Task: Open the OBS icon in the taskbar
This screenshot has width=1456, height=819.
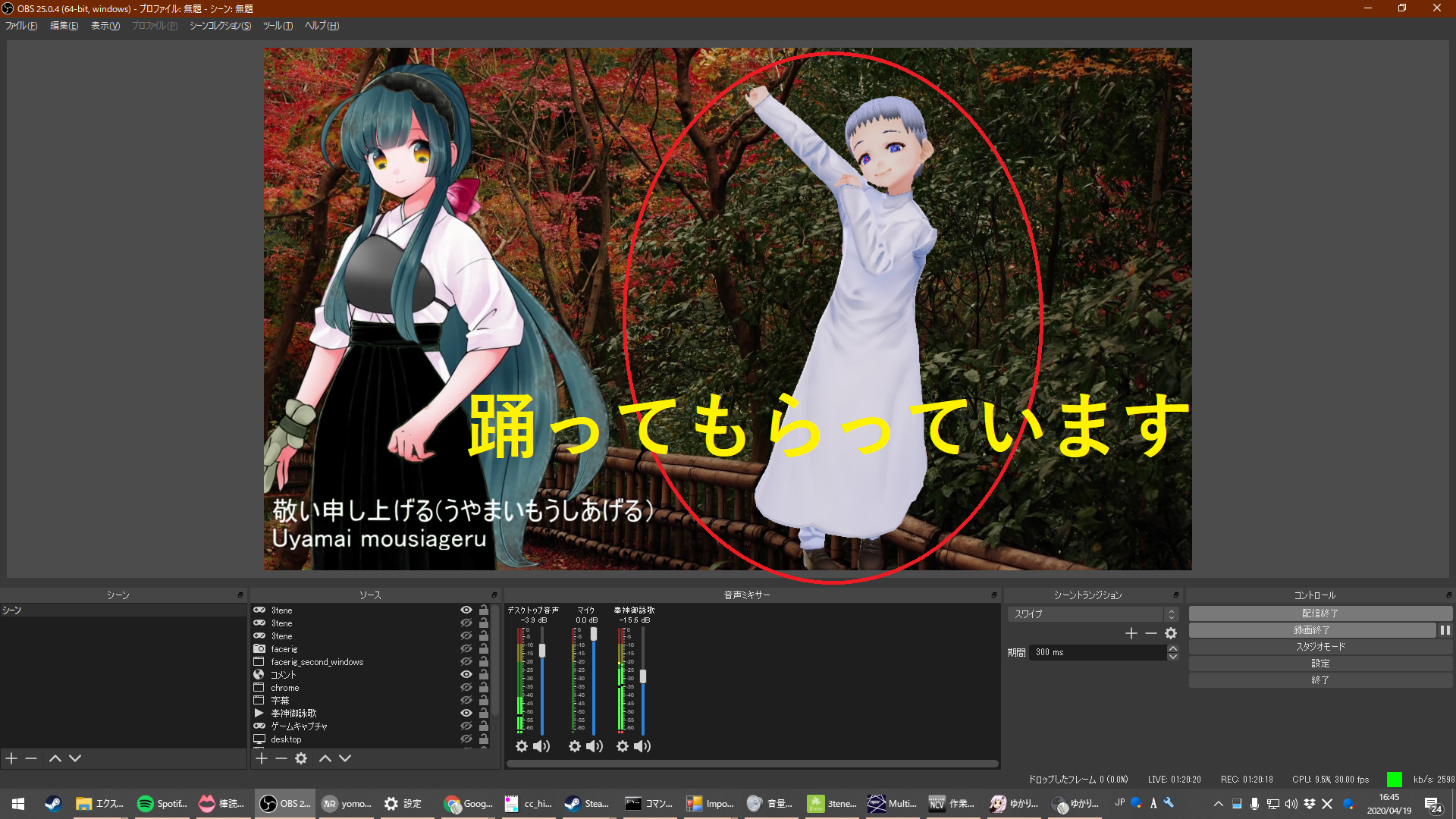Action: pyautogui.click(x=284, y=804)
